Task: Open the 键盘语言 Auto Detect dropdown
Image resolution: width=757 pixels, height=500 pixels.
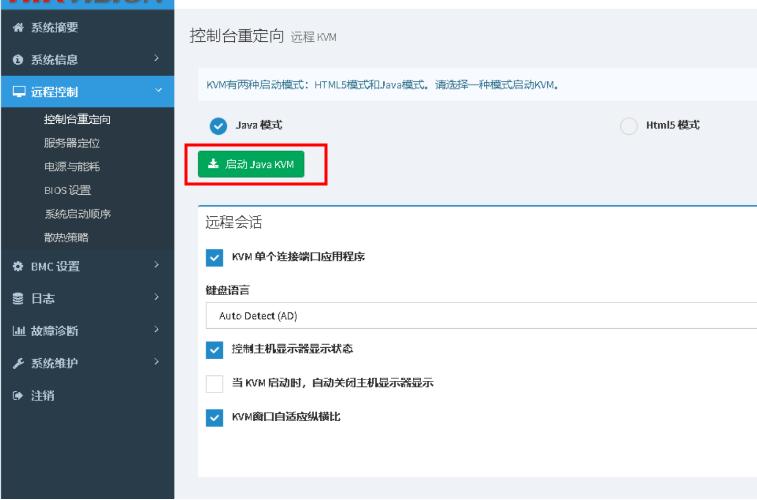Action: pyautogui.click(x=481, y=316)
